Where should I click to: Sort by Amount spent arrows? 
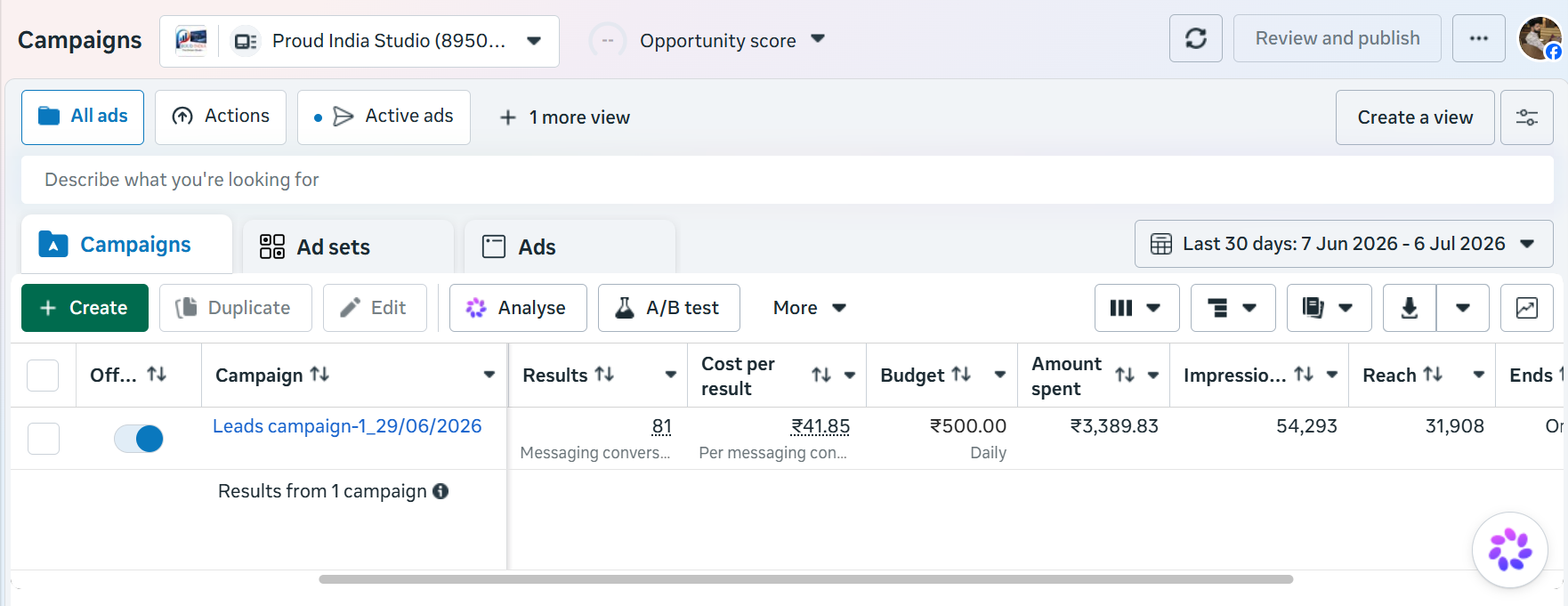point(1125,376)
